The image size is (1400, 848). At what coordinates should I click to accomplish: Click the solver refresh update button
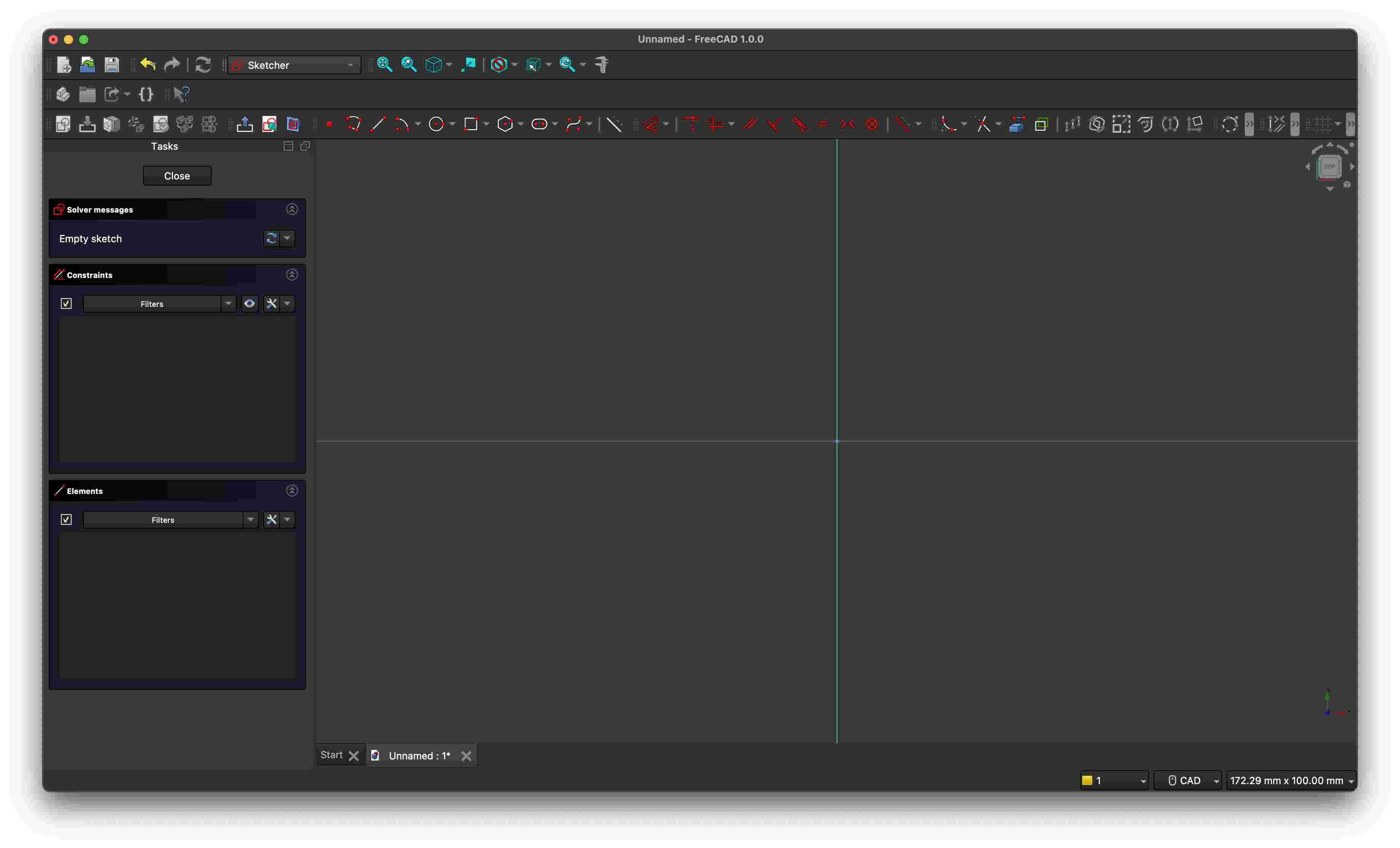(x=272, y=238)
